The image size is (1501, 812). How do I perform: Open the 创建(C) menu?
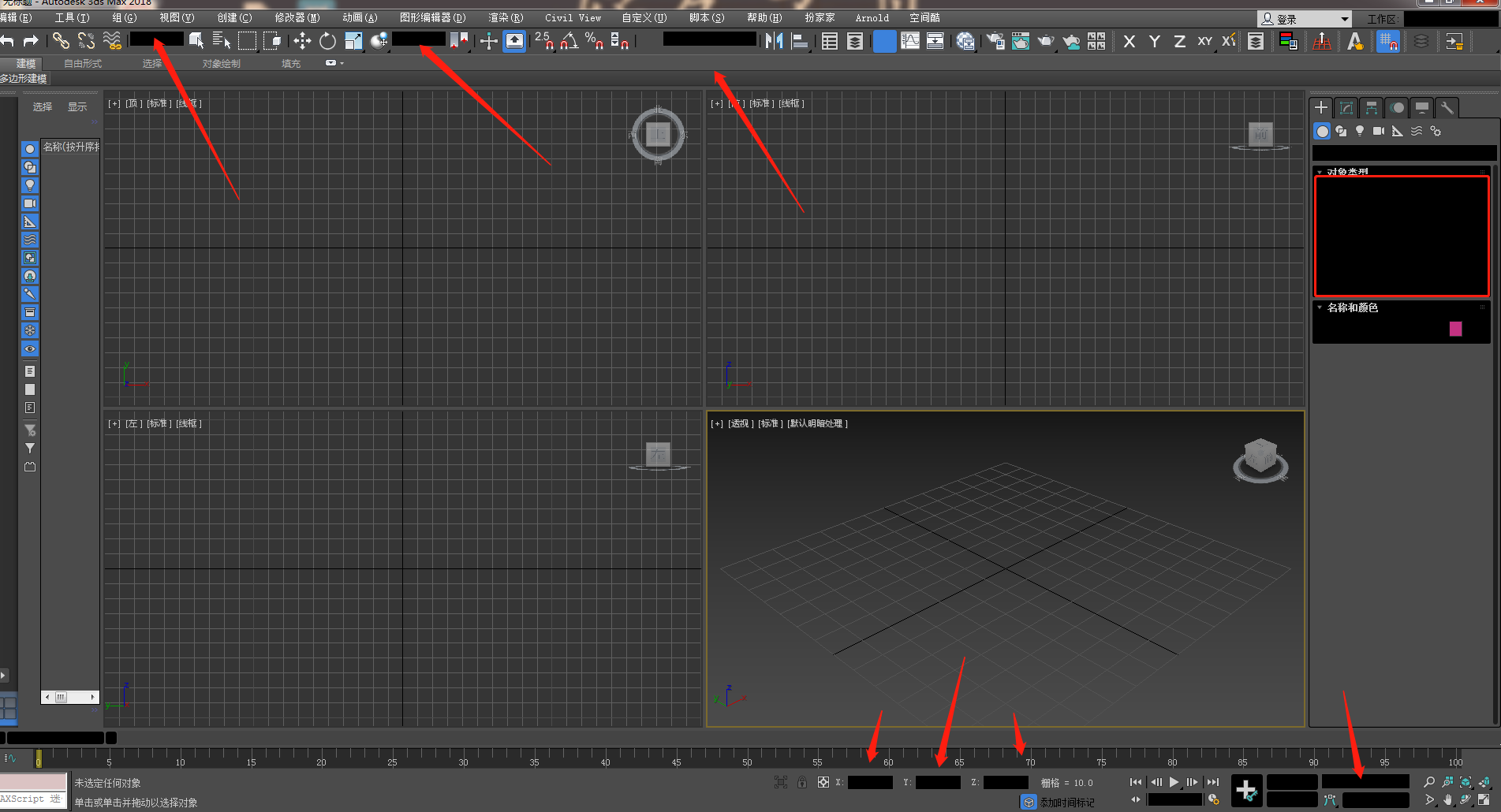235,17
